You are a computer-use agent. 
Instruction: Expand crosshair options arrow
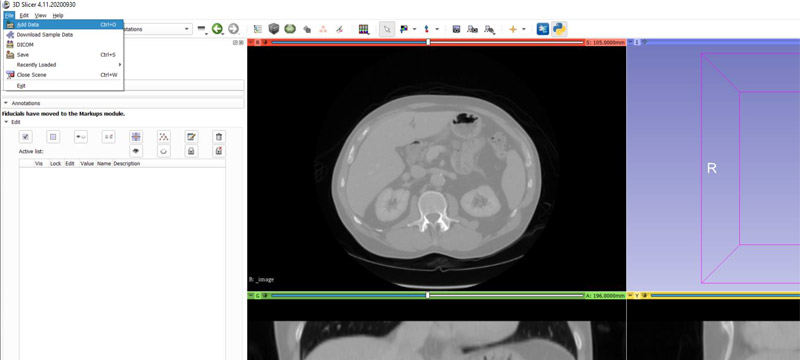pyautogui.click(x=523, y=29)
